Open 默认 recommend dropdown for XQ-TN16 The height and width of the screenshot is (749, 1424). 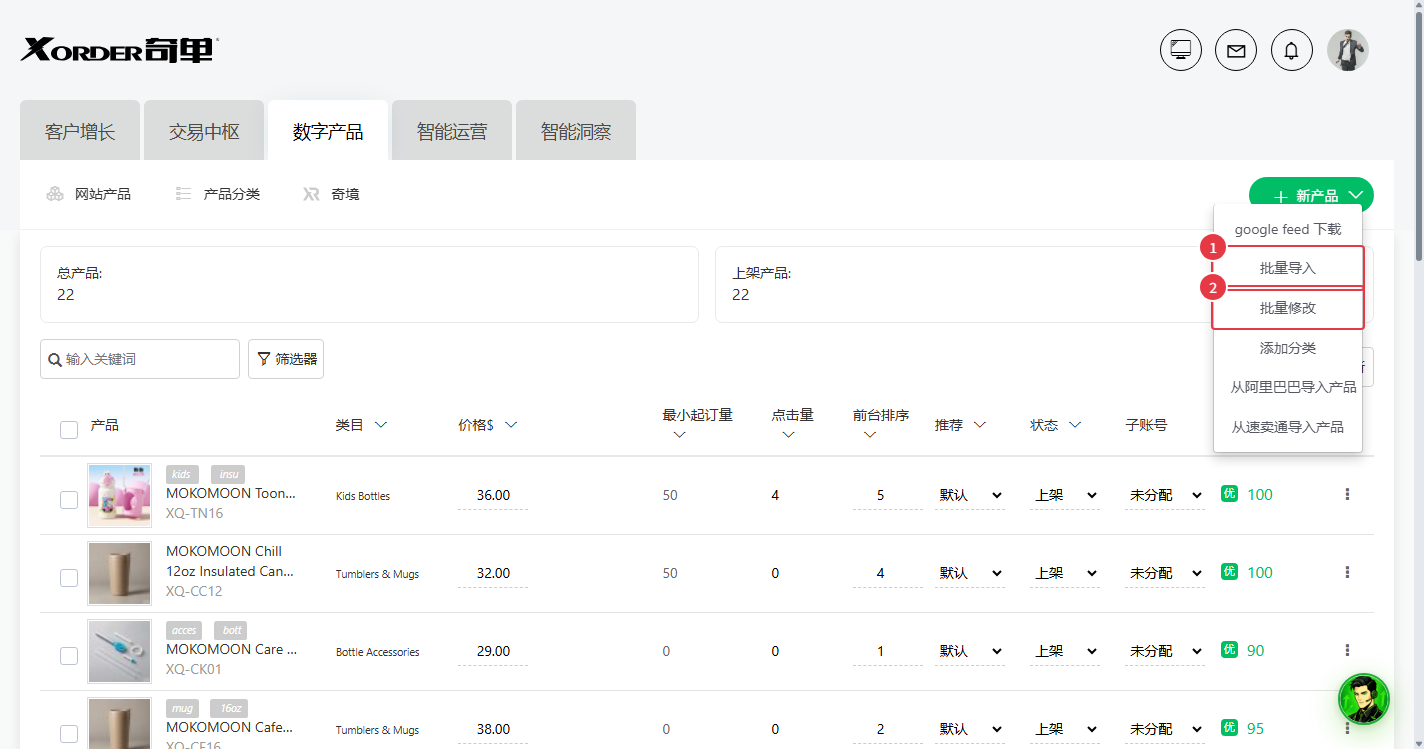pyautogui.click(x=970, y=495)
